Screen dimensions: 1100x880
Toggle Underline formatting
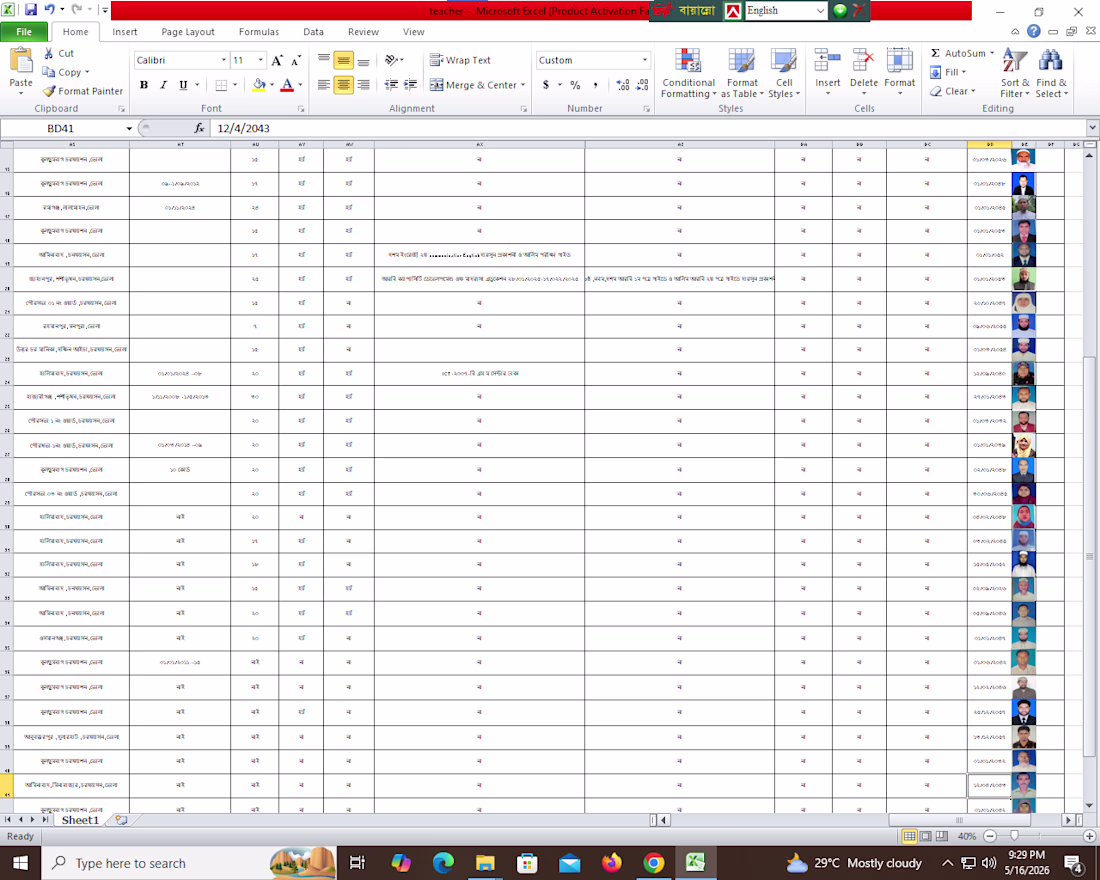click(x=183, y=85)
